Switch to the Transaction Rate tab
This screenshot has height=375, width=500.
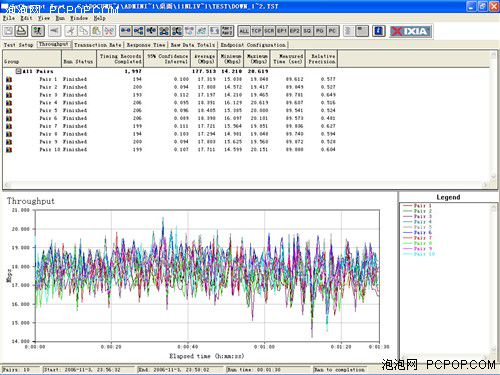(98, 45)
